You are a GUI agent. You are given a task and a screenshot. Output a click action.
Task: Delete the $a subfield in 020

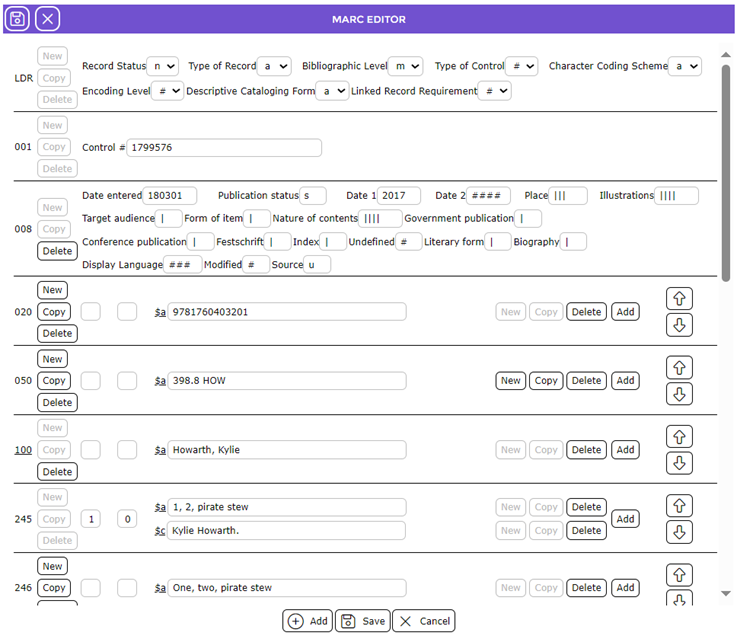[586, 312]
